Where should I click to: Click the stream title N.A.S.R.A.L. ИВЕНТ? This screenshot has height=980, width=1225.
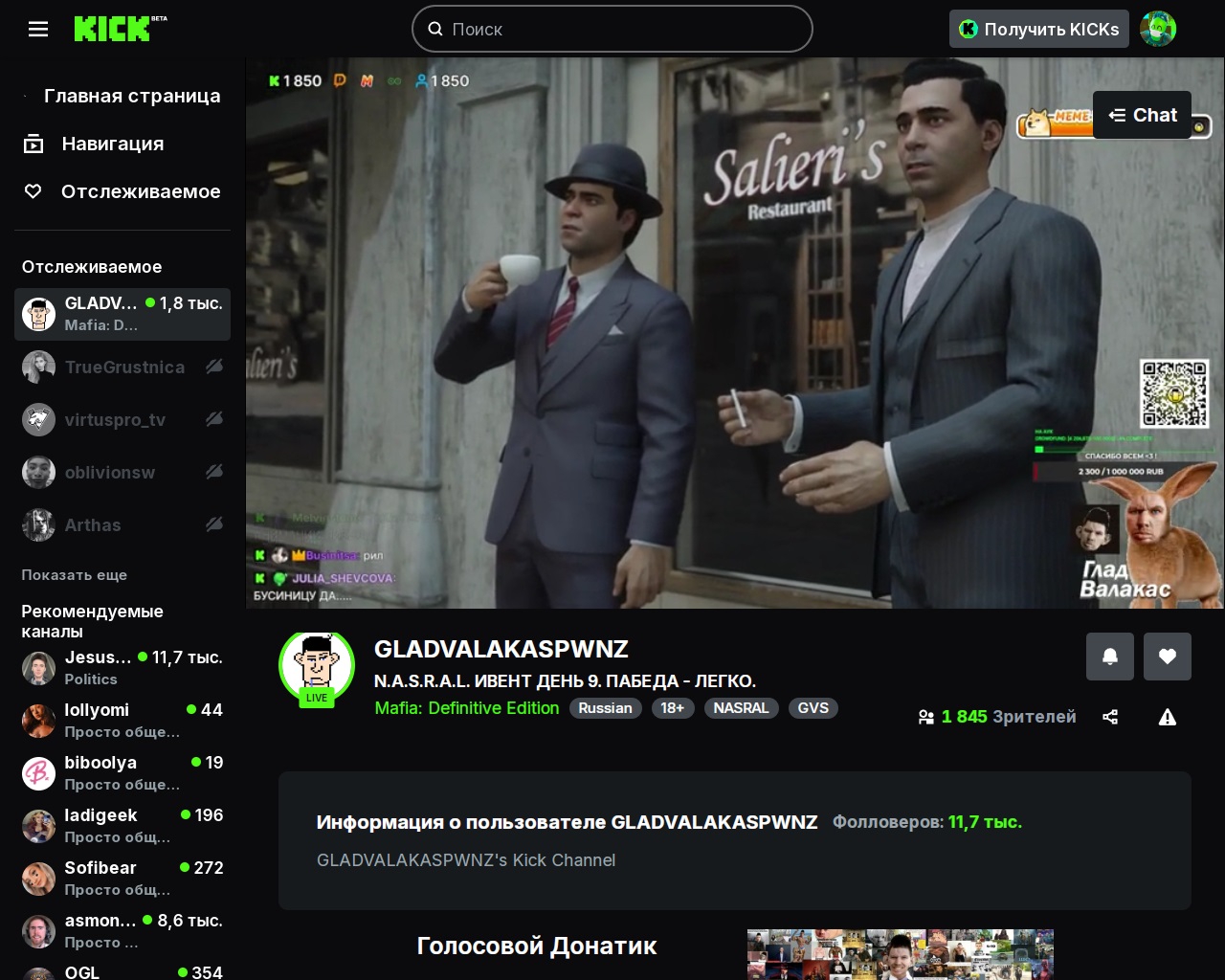pyautogui.click(x=565, y=681)
